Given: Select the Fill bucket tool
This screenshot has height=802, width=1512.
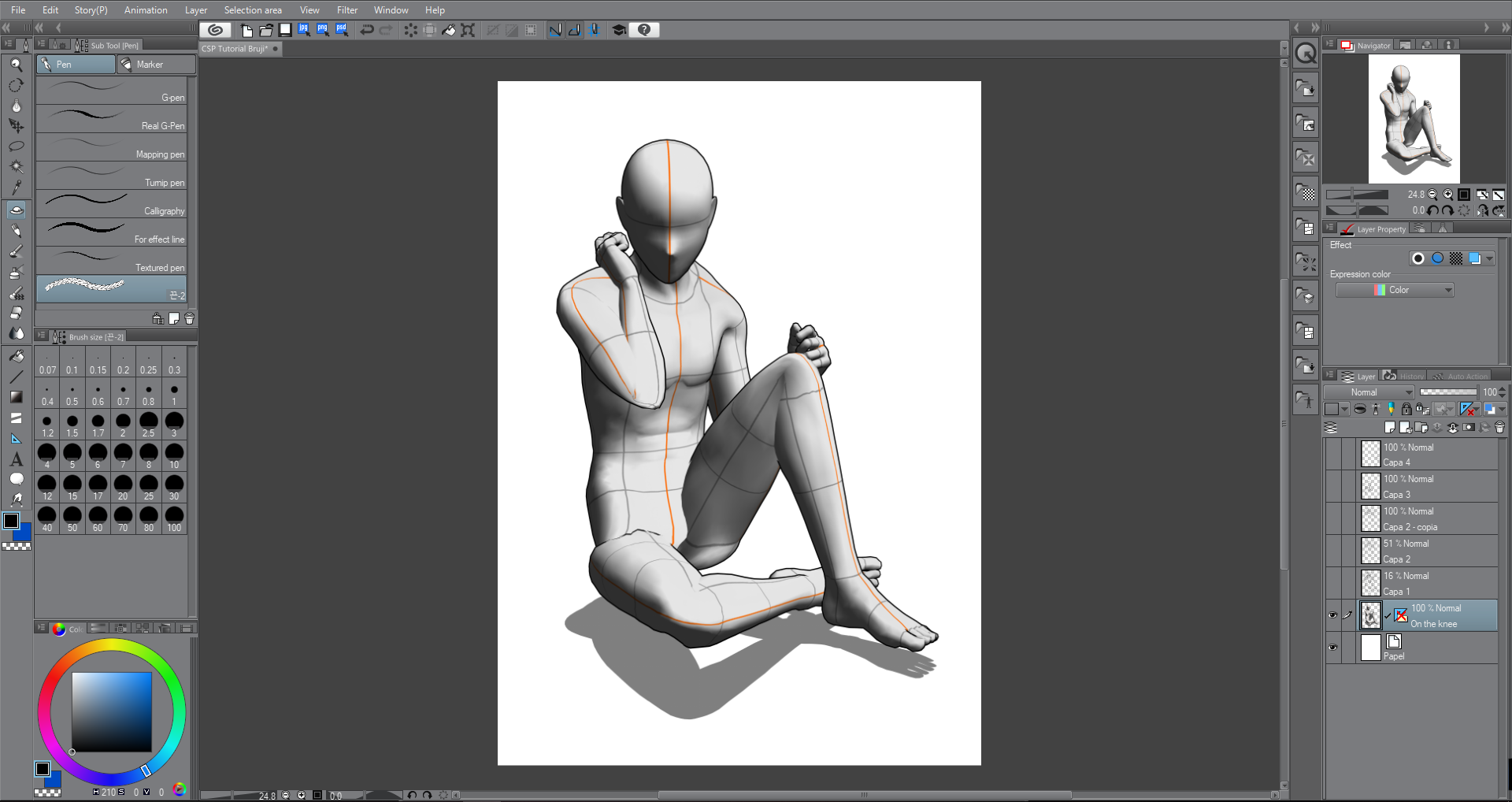Looking at the screenshot, I should point(16,356).
